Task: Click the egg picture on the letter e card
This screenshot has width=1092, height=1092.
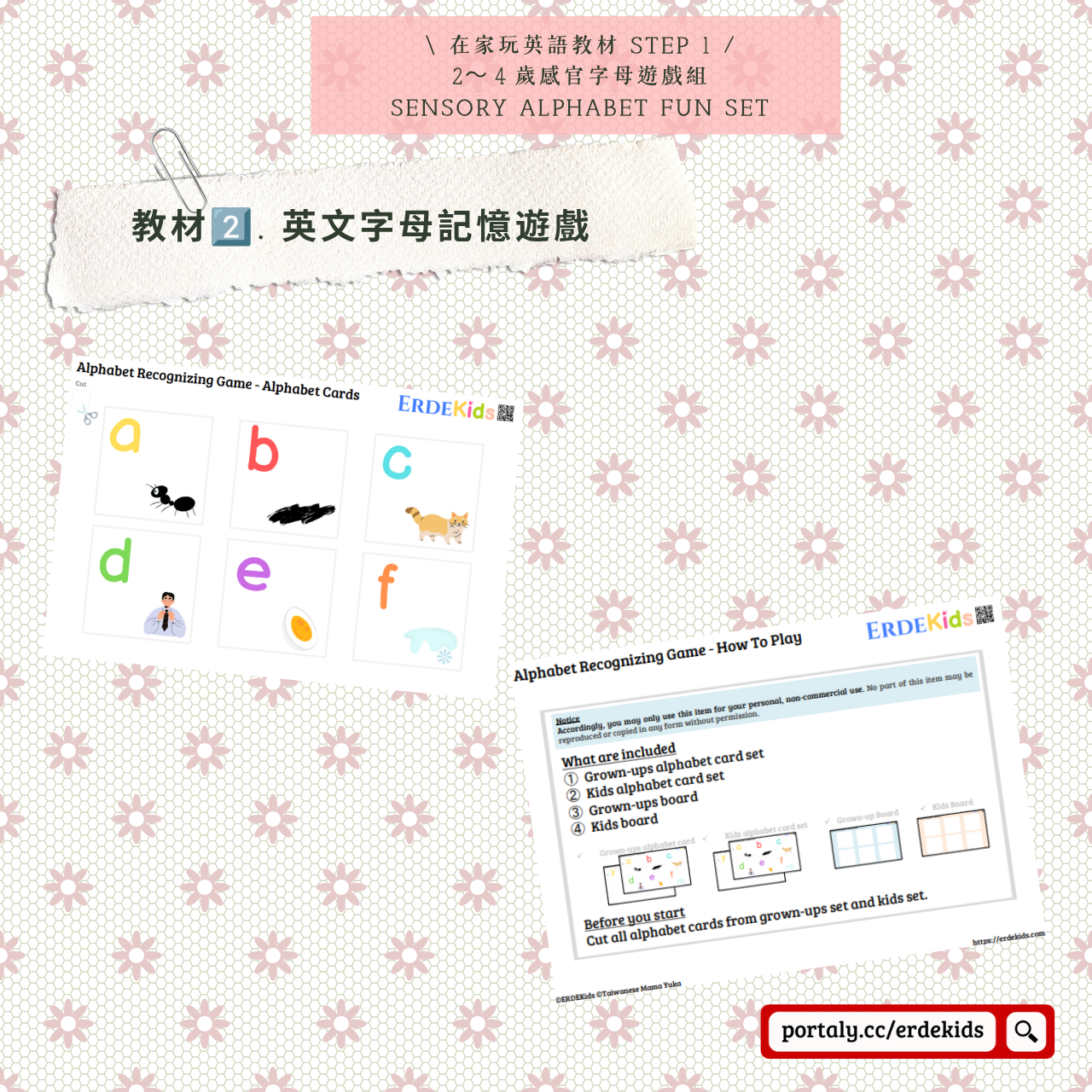Action: click(300, 630)
